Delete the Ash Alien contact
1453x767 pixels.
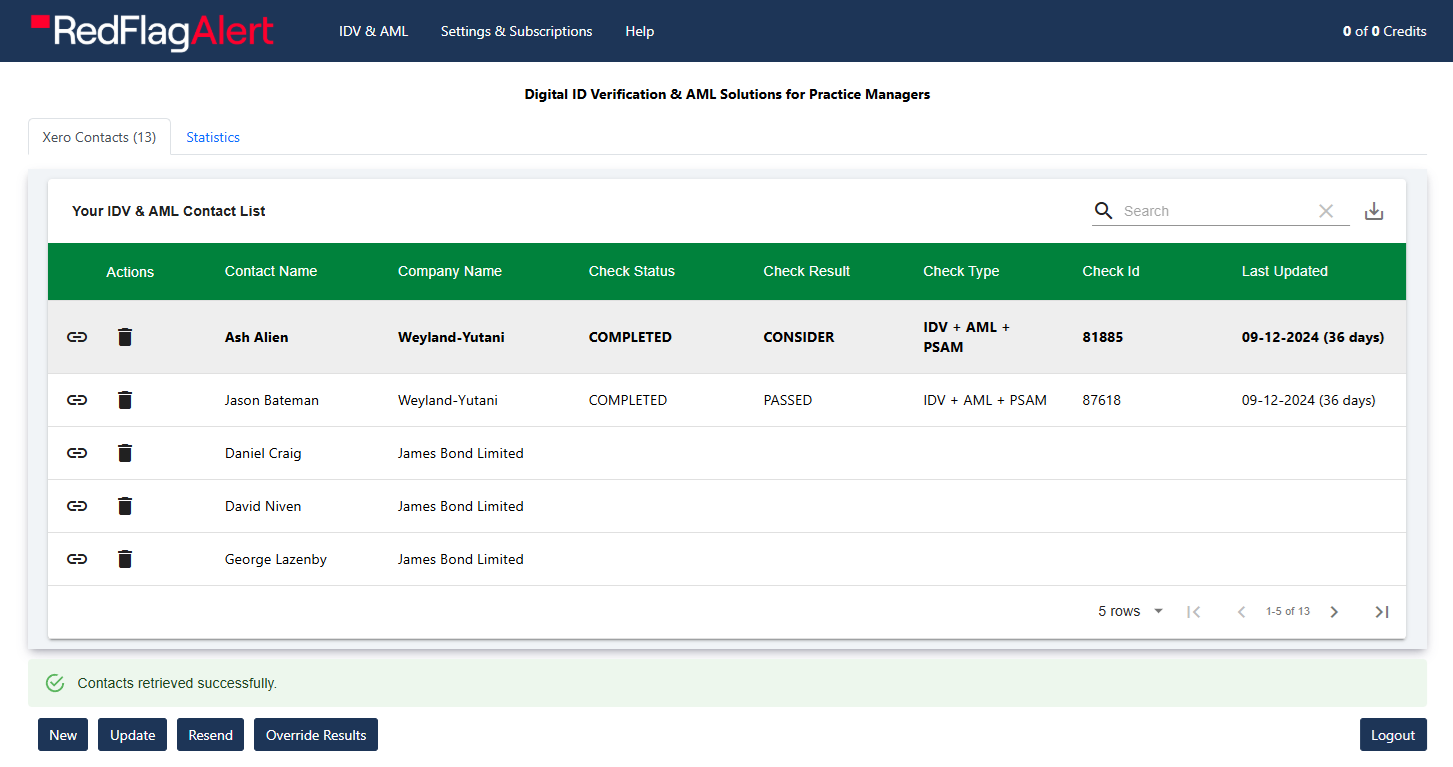pos(124,337)
